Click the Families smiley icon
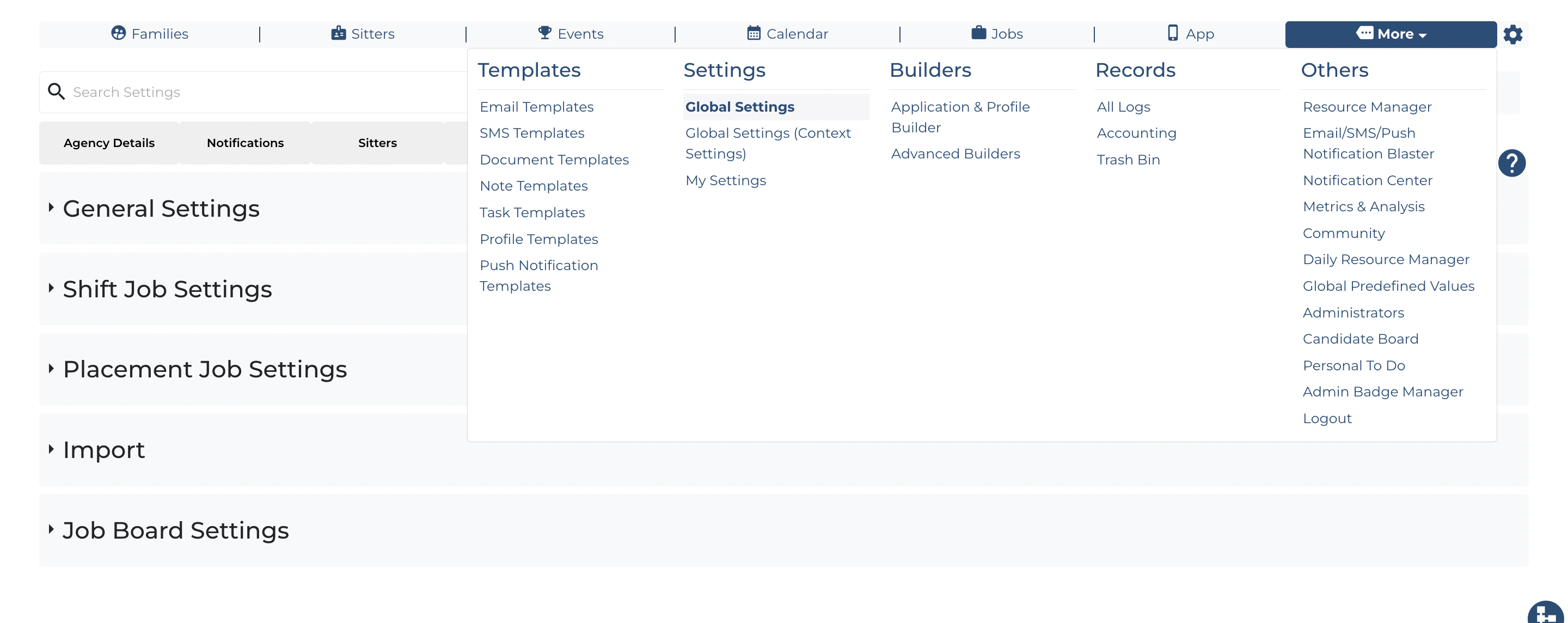 [x=118, y=33]
